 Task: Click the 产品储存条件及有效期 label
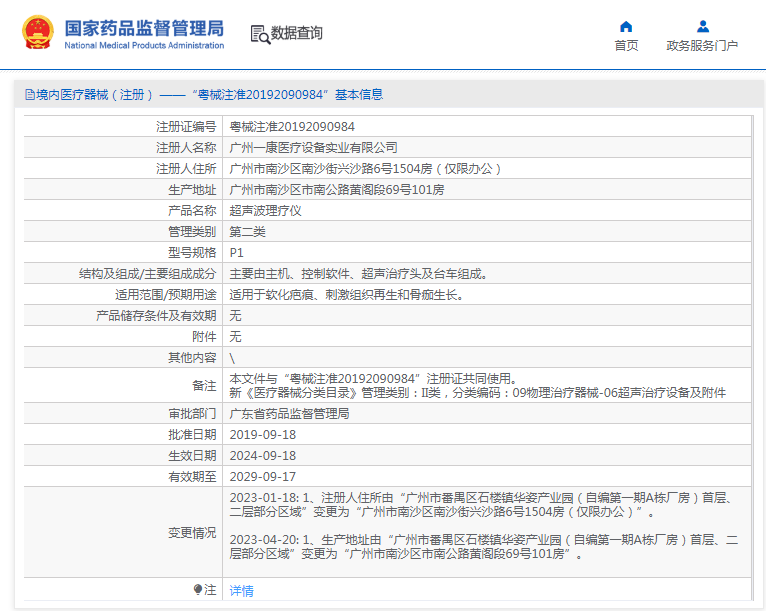click(156, 316)
